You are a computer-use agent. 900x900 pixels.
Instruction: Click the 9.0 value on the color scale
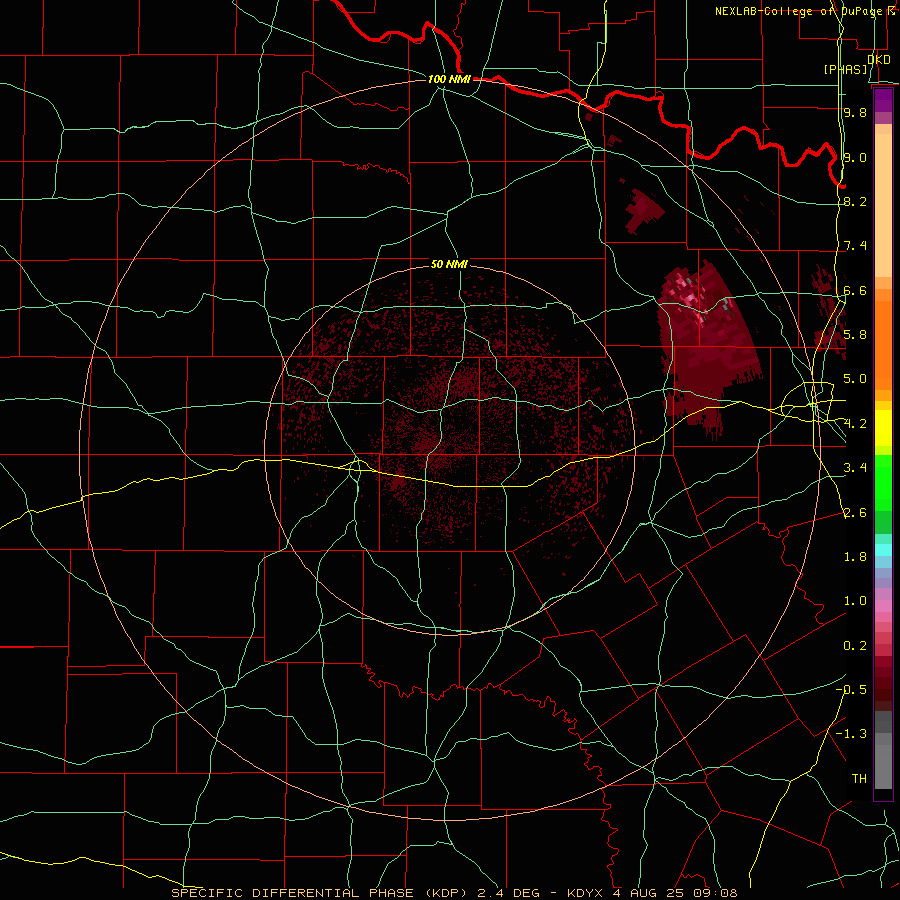855,157
